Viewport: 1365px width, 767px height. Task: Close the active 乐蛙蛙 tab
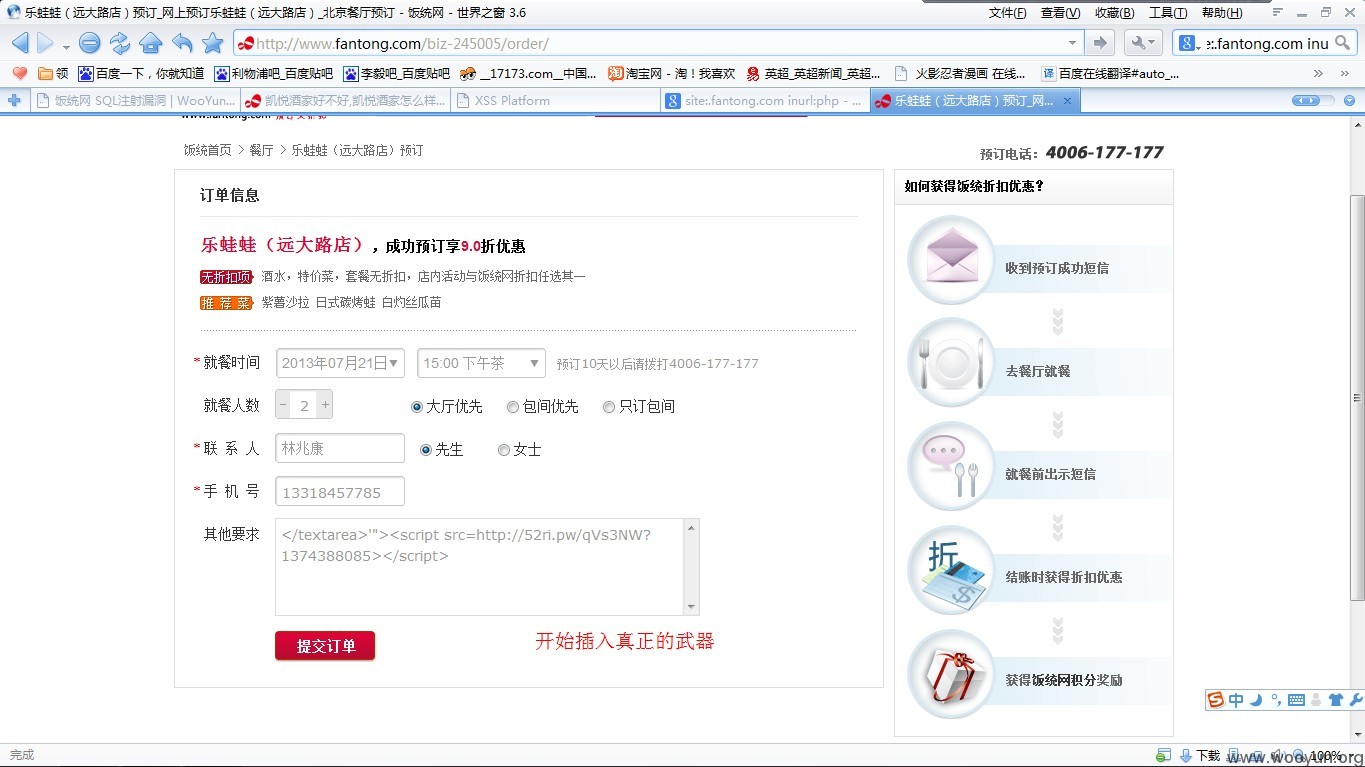click(1067, 101)
